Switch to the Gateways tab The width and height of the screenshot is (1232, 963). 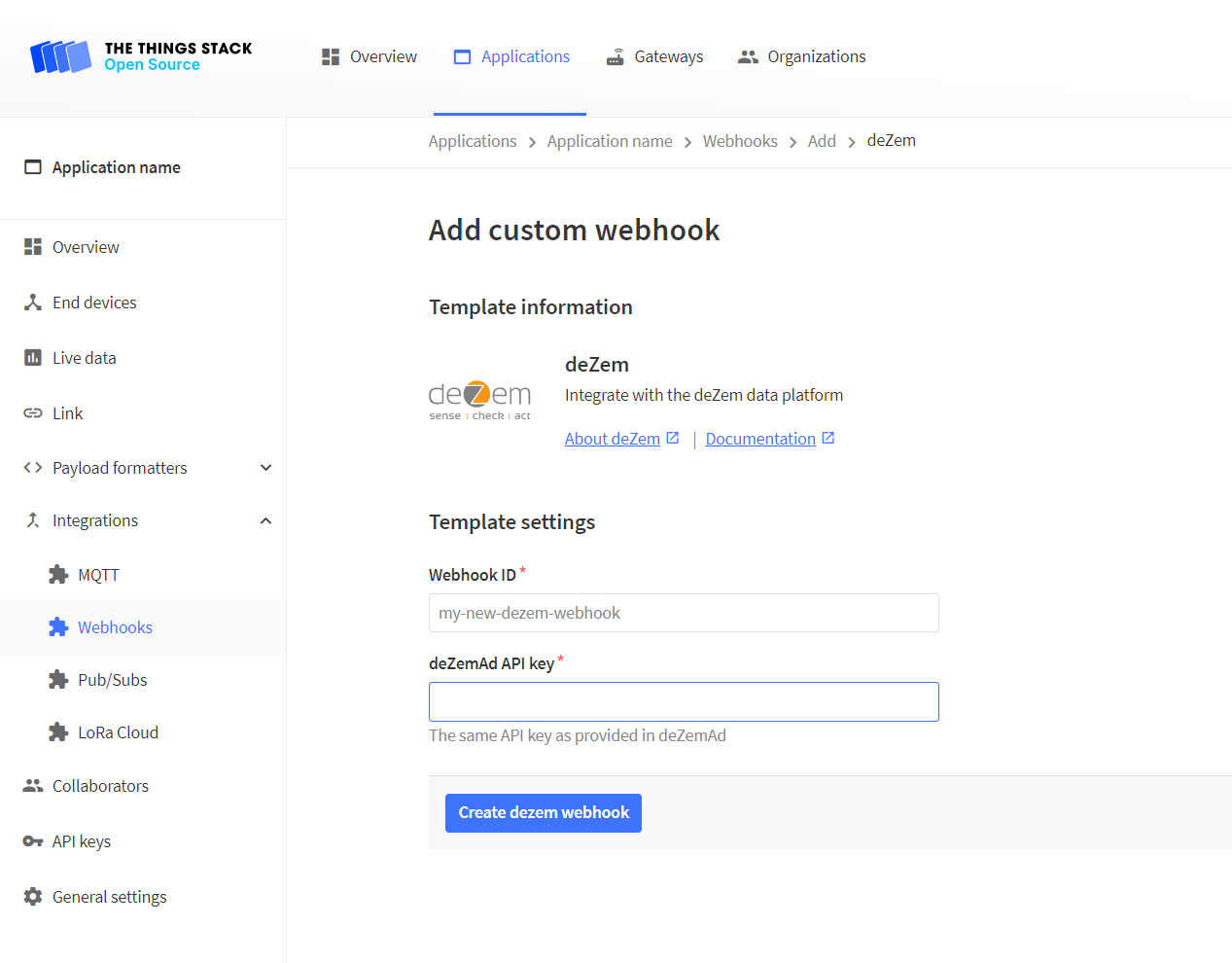(653, 56)
